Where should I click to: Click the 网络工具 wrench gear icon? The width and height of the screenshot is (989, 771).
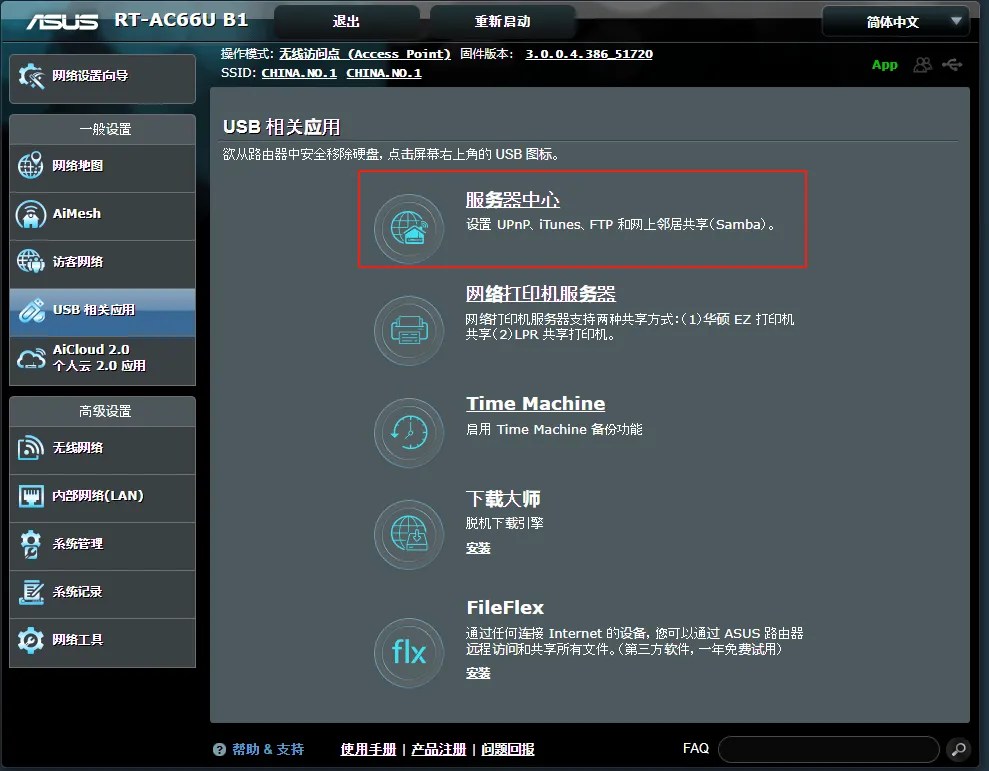(x=30, y=640)
